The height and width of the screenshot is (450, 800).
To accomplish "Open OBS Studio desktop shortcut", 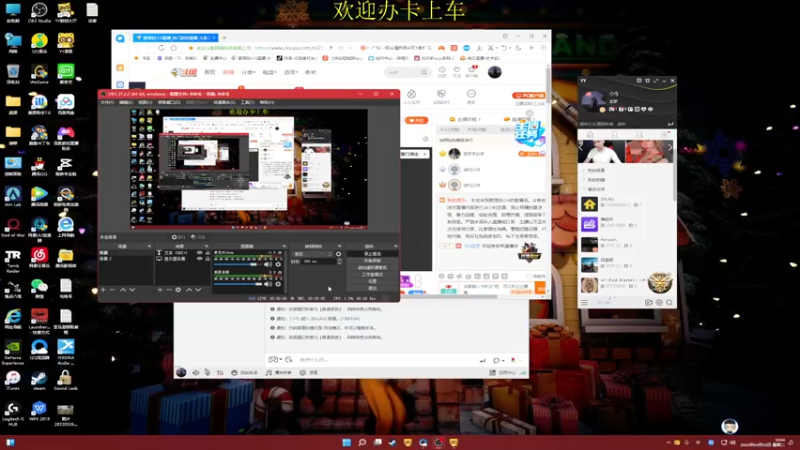I will [x=39, y=13].
